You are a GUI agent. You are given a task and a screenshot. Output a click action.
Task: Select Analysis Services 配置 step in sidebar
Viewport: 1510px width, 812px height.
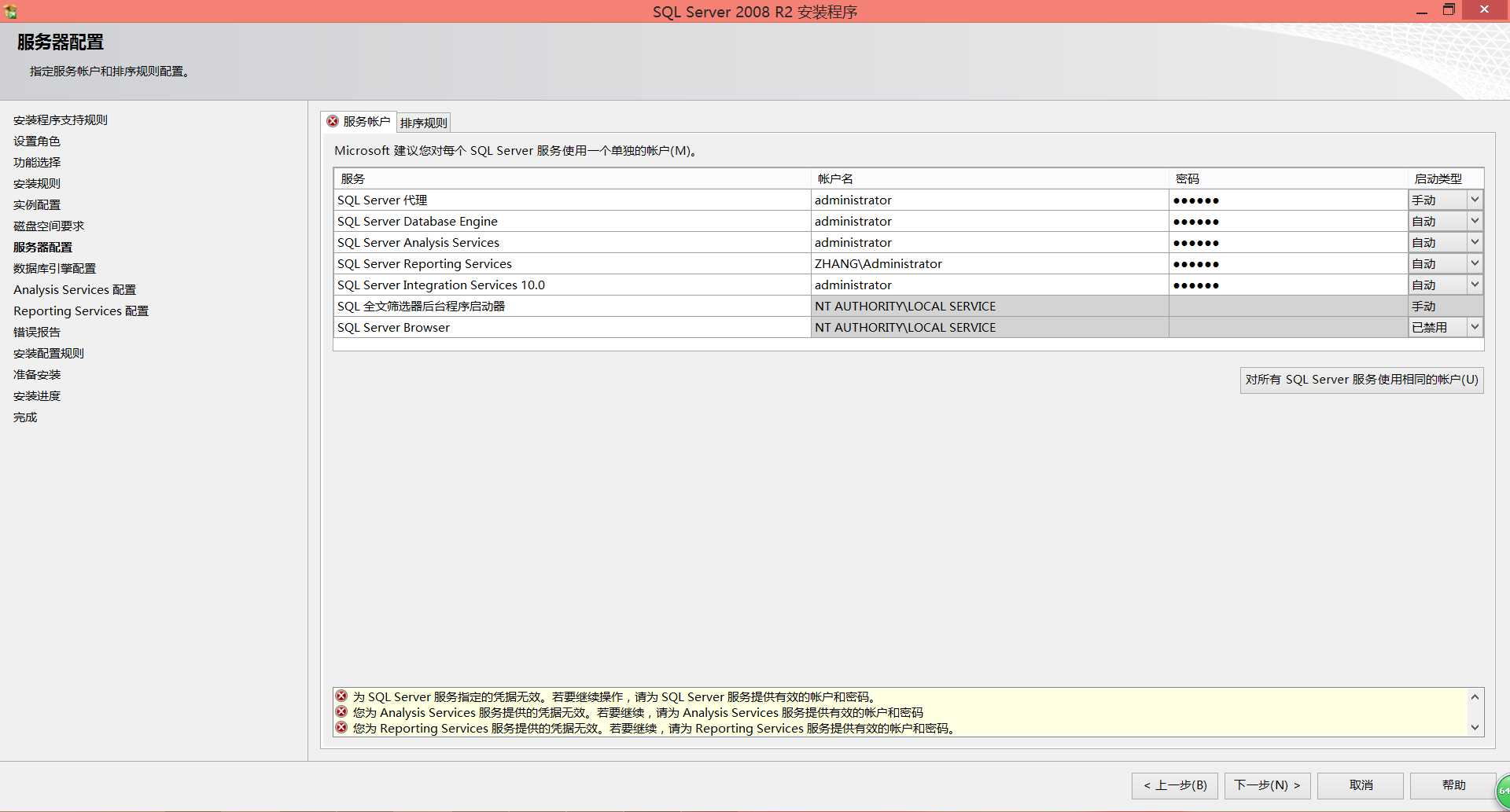coord(75,290)
